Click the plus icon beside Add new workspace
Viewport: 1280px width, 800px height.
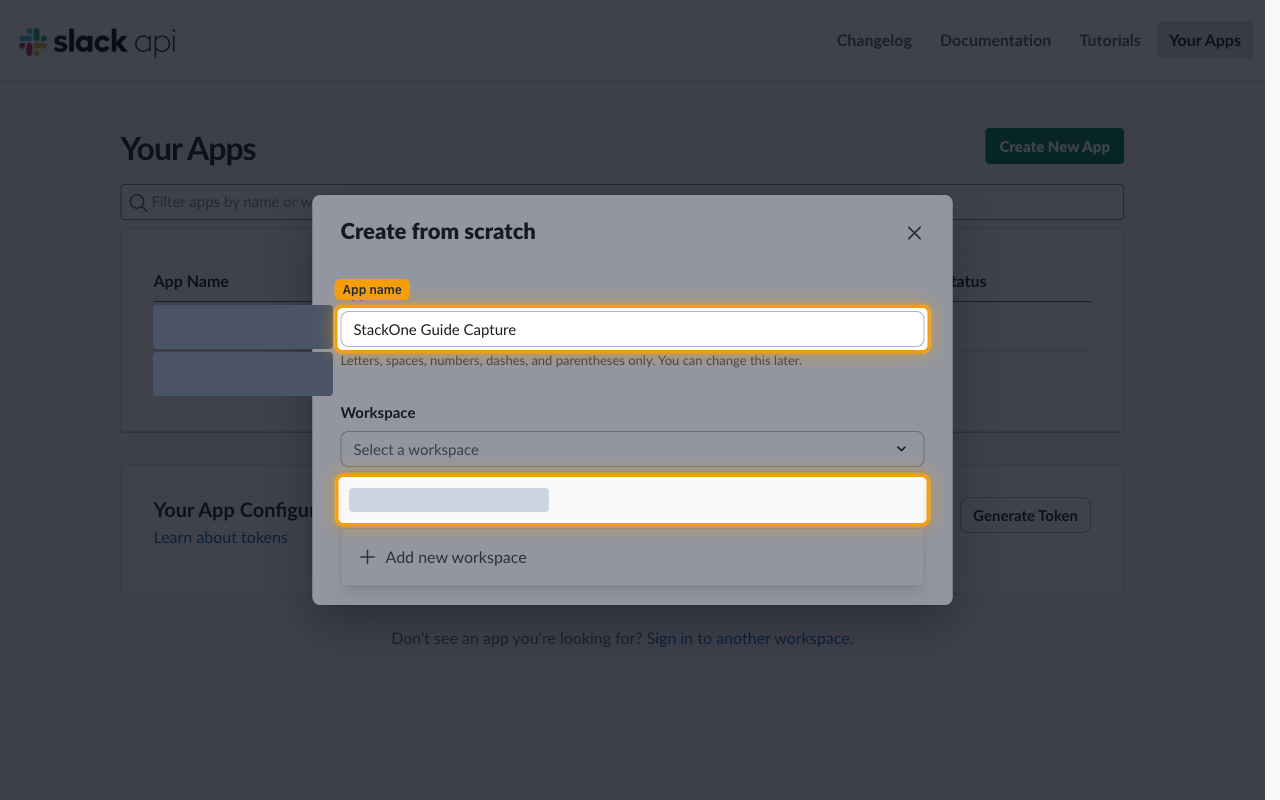pyautogui.click(x=367, y=557)
